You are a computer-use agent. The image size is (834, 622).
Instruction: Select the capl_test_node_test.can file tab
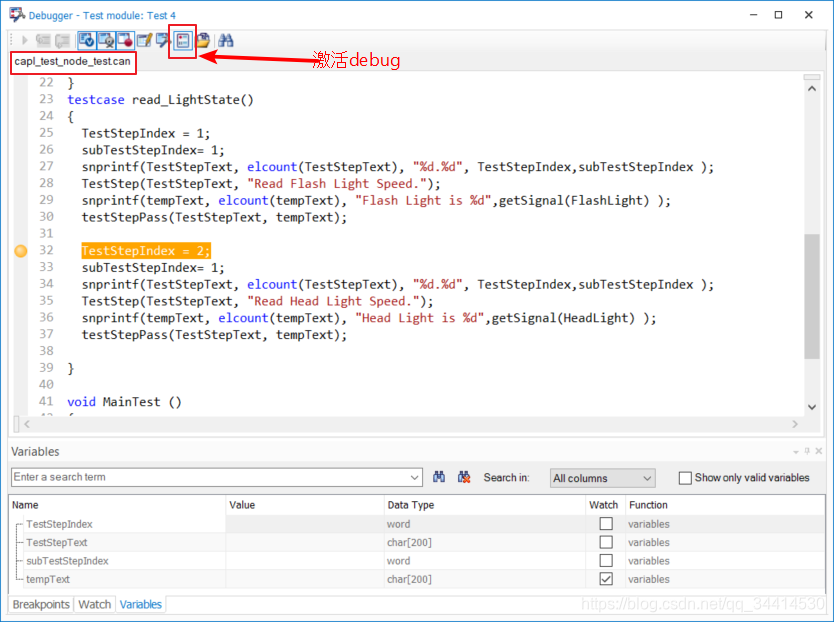point(72,62)
